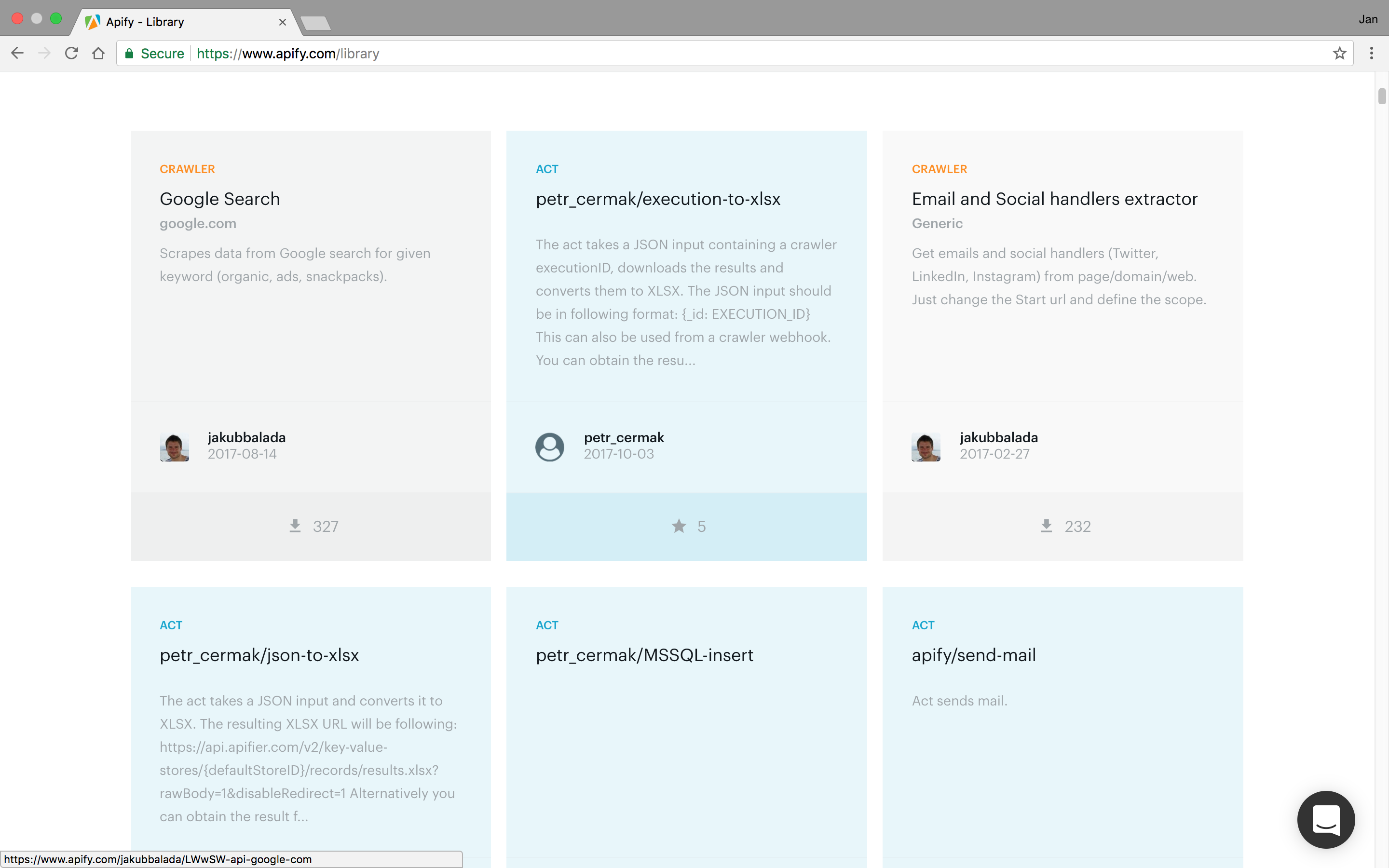Open petr_cermak/execution-to-xlsx act
Screen dimensions: 1389x868
pyautogui.click(x=658, y=199)
